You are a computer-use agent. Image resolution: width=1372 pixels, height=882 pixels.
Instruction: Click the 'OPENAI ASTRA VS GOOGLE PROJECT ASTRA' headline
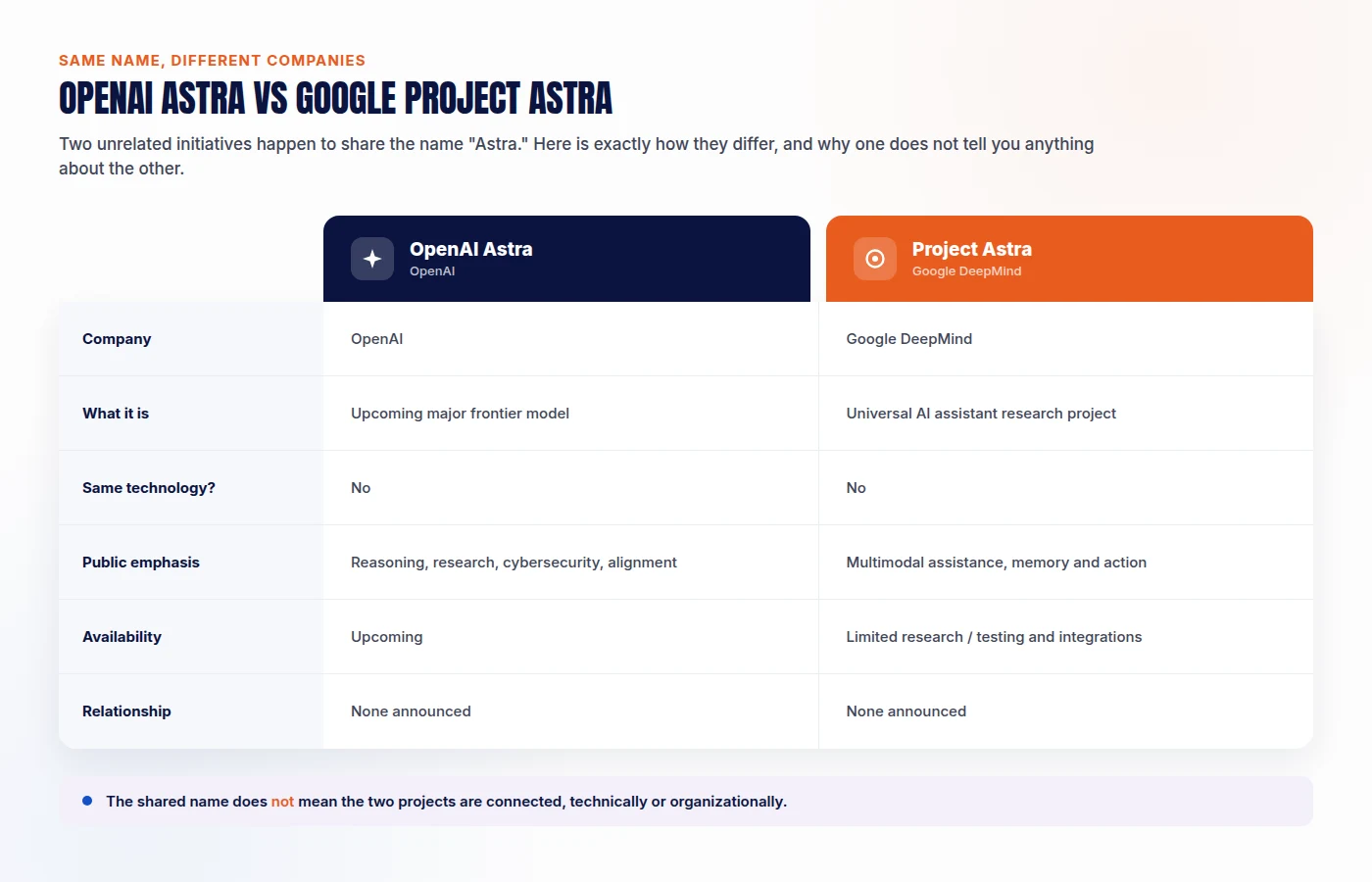pos(335,98)
